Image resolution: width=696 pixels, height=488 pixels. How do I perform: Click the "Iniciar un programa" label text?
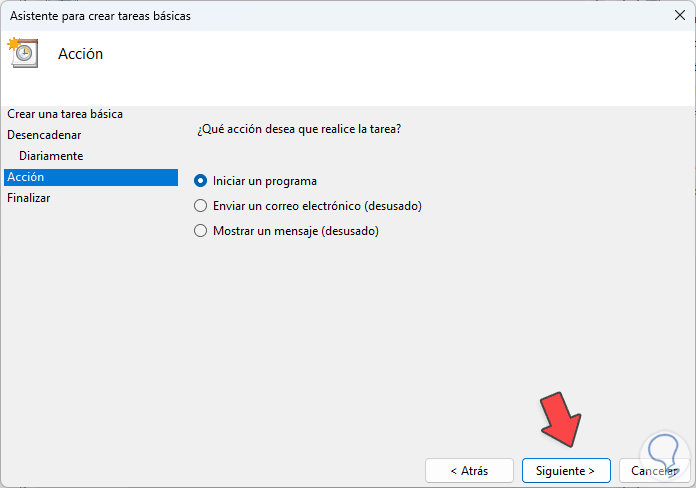pyautogui.click(x=264, y=181)
